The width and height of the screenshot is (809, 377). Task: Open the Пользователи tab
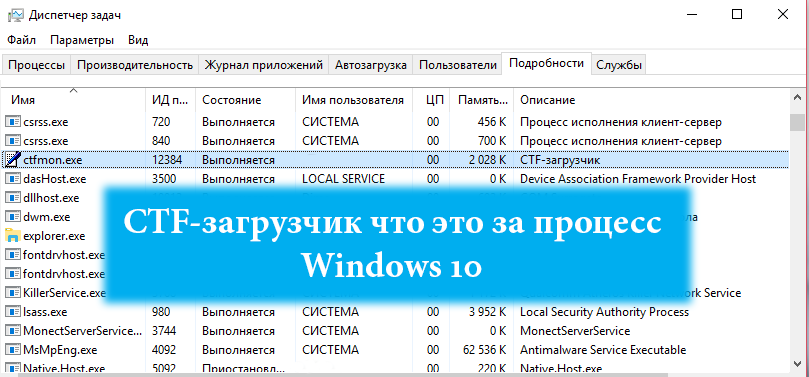point(458,65)
